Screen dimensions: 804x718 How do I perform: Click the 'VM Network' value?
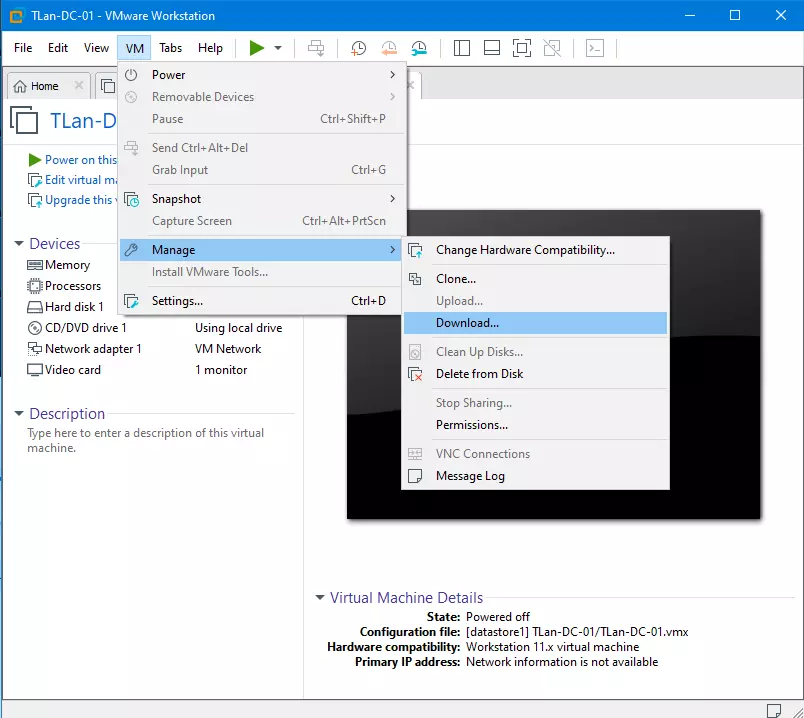click(x=228, y=349)
